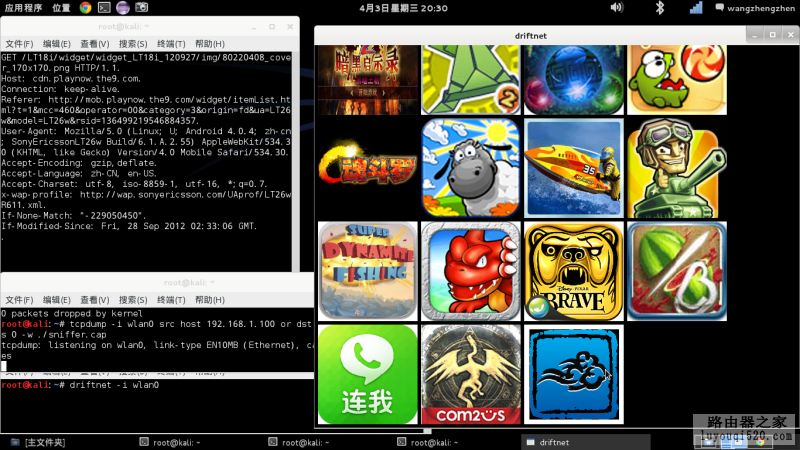Click the Temple Run Brave image
Screen dimensions: 800x450
point(573,271)
